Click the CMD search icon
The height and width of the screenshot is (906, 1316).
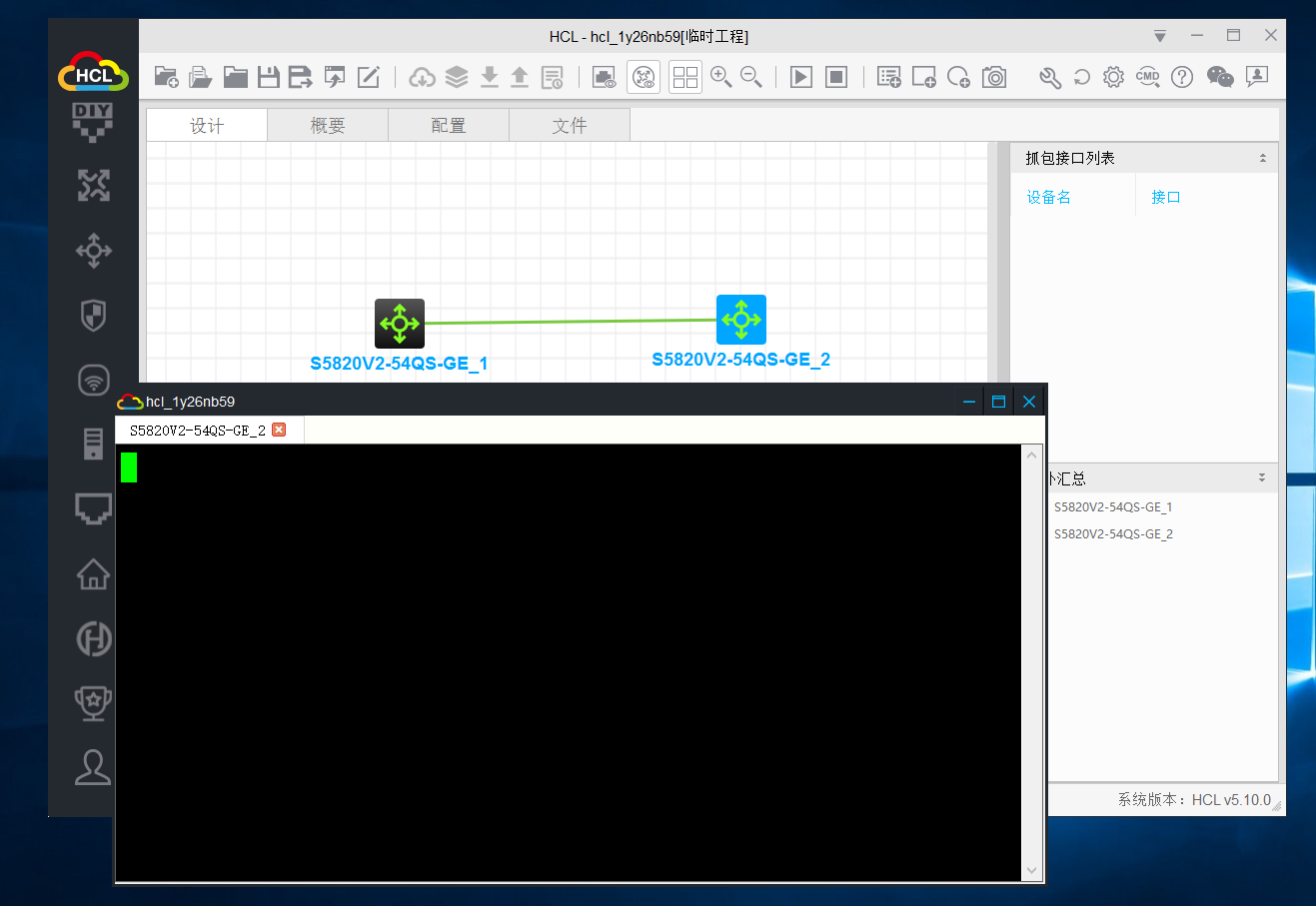1148,77
